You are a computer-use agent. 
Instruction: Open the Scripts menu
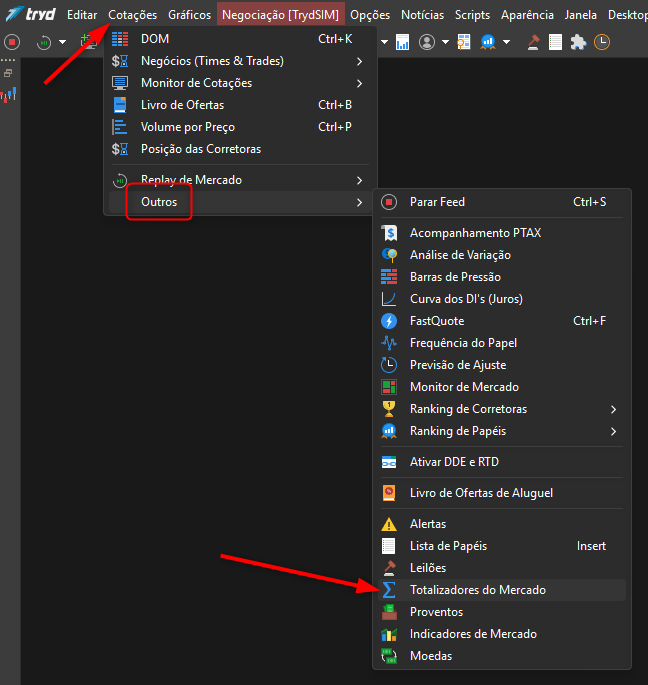click(x=472, y=15)
